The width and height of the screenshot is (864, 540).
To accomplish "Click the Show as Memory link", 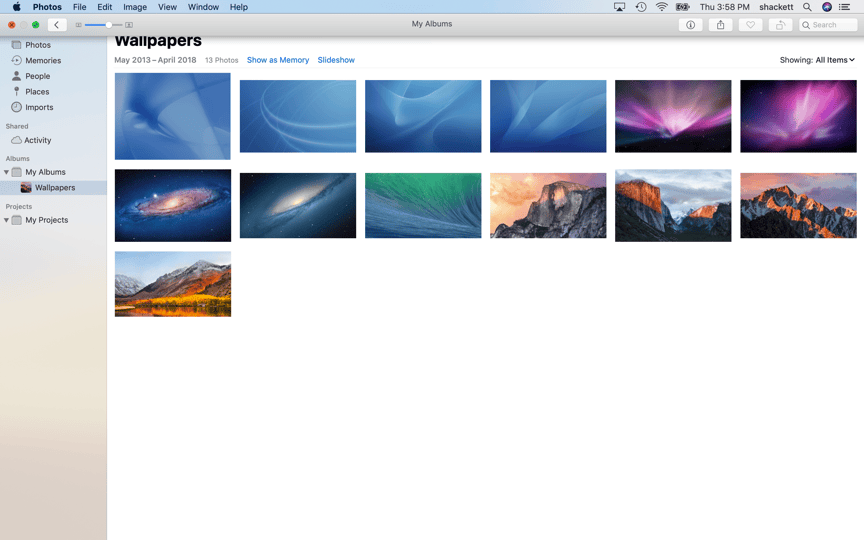I will [x=278, y=60].
